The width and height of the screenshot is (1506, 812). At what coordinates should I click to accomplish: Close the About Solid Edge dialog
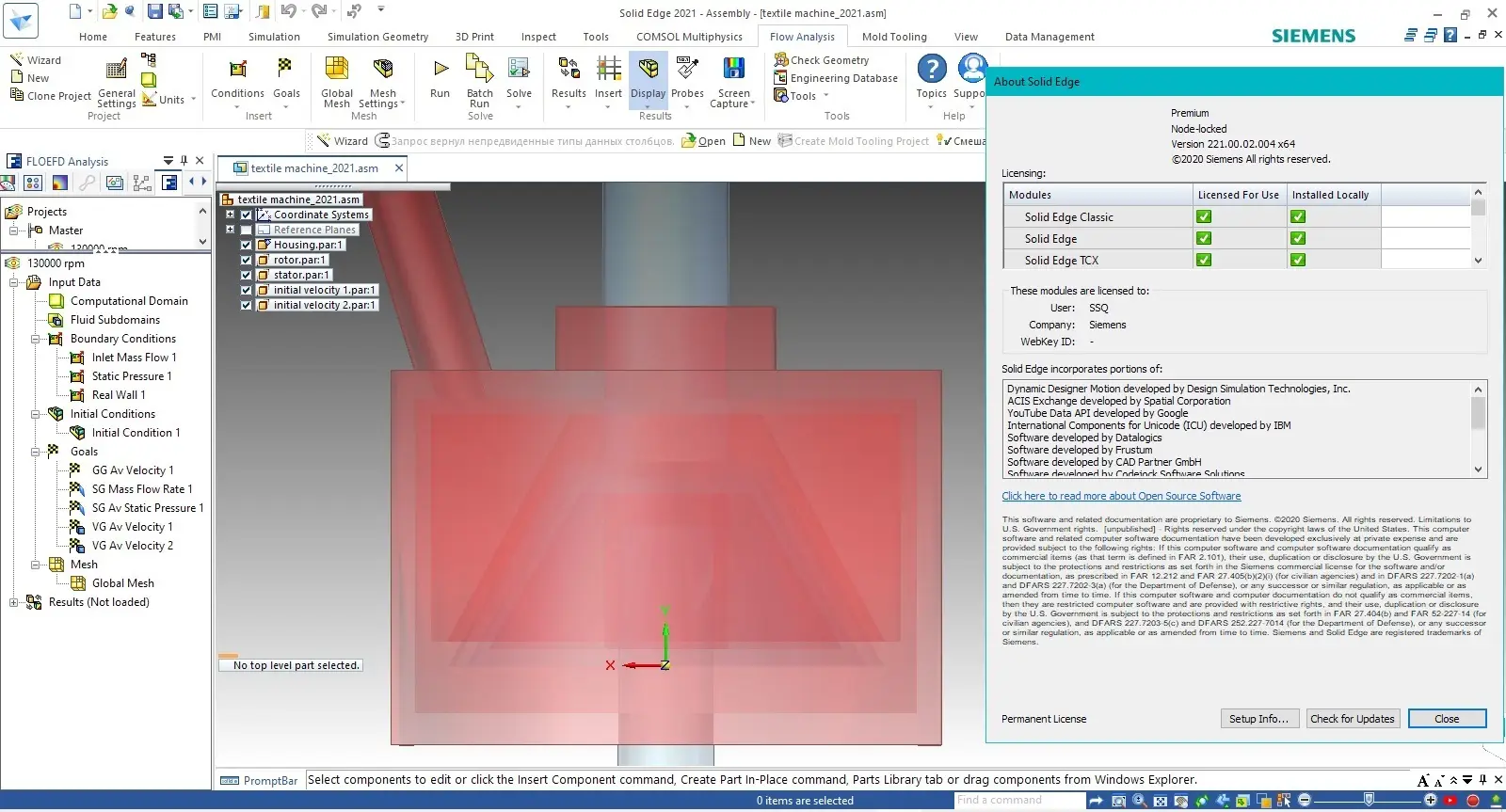click(1447, 719)
